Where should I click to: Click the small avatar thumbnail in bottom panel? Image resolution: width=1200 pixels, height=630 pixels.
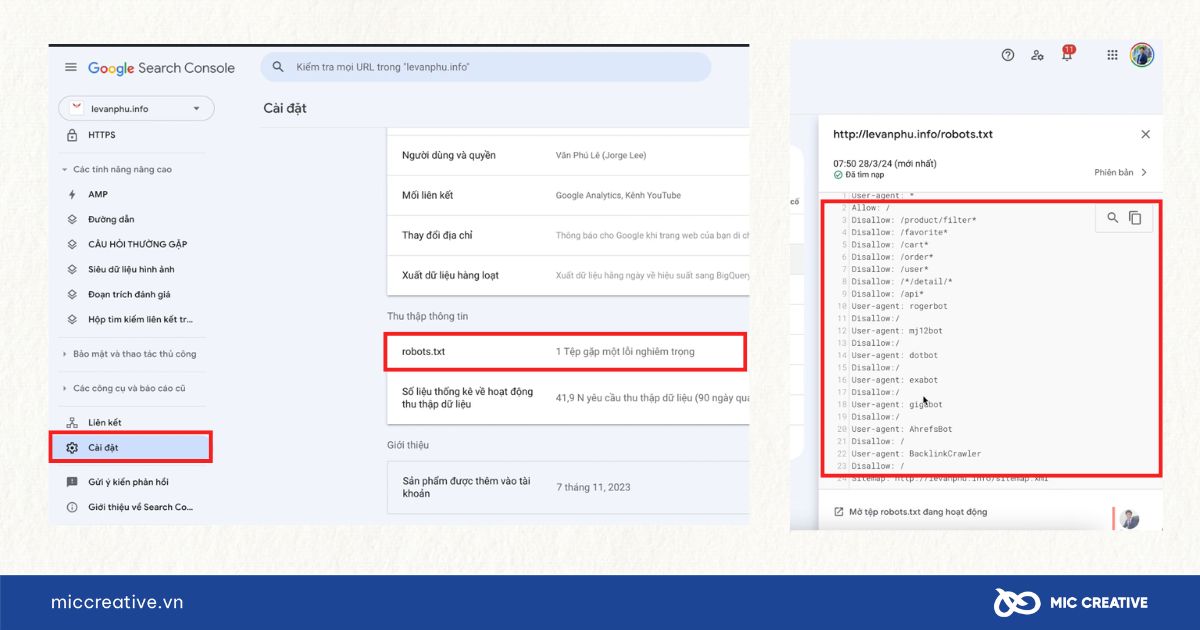pos(1130,518)
